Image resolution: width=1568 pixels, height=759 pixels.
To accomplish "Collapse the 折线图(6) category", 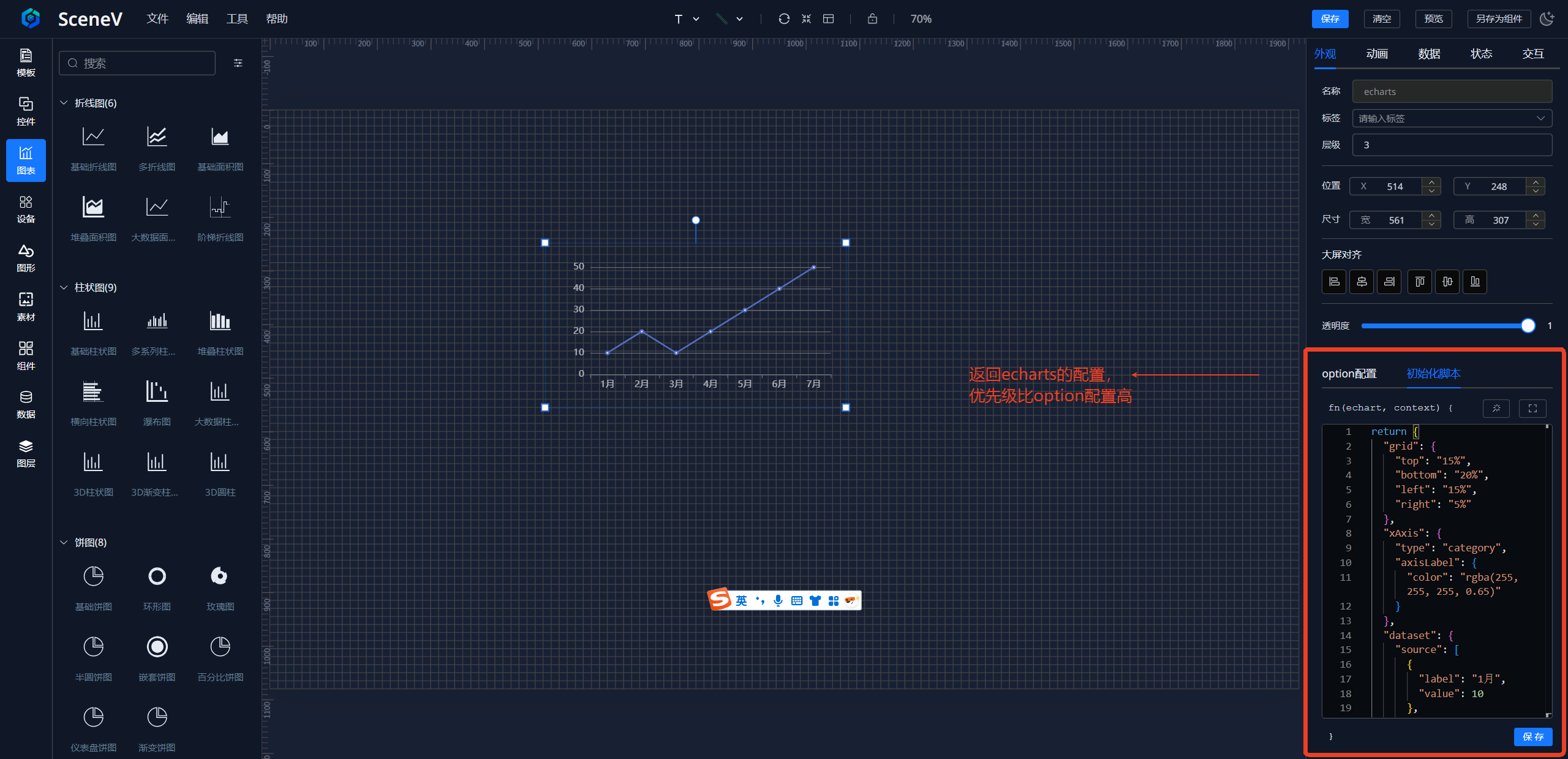I will coord(64,103).
